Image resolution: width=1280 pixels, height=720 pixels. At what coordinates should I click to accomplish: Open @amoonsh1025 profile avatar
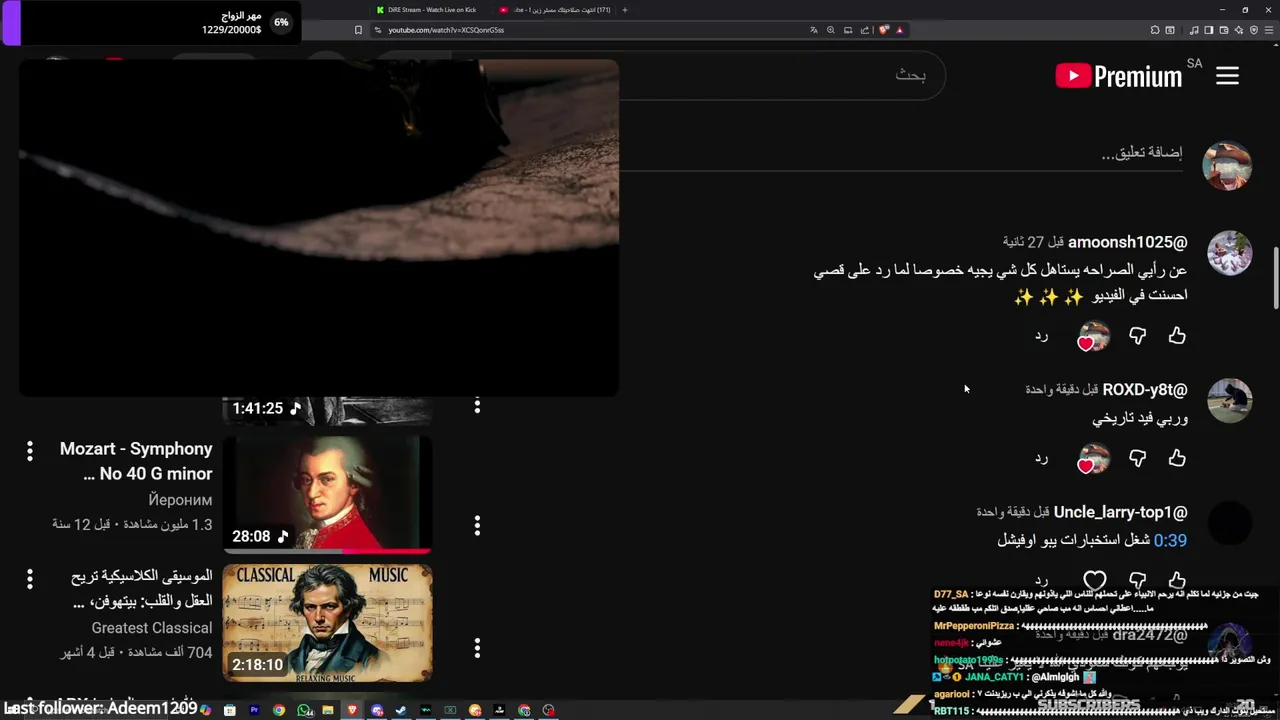[x=1229, y=253]
